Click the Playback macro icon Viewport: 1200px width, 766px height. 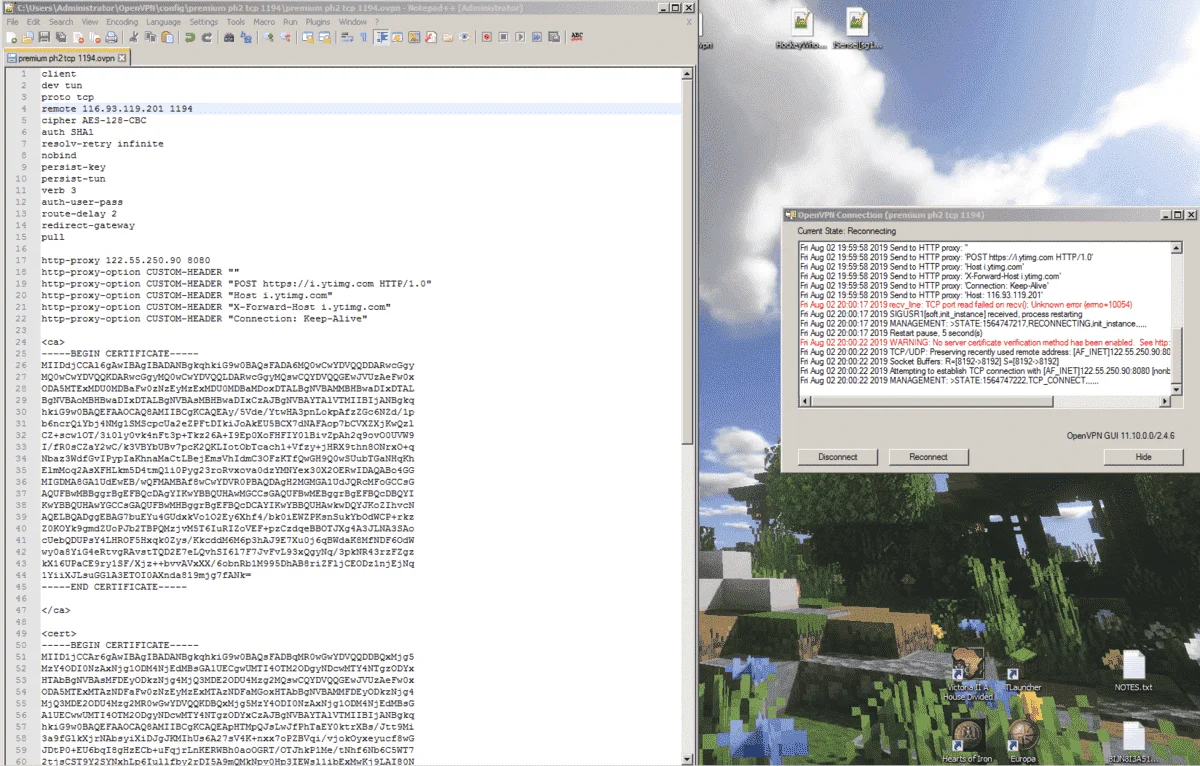pos(520,37)
